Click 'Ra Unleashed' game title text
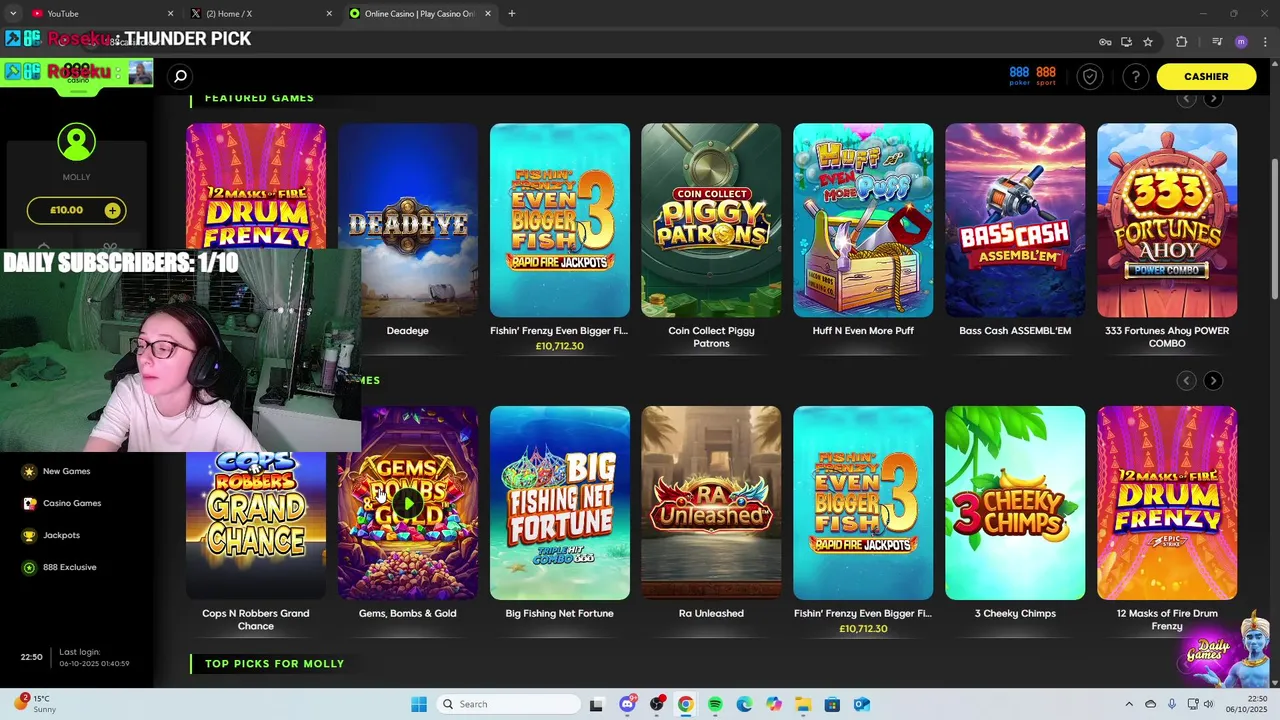The image size is (1280, 720). coord(711,613)
